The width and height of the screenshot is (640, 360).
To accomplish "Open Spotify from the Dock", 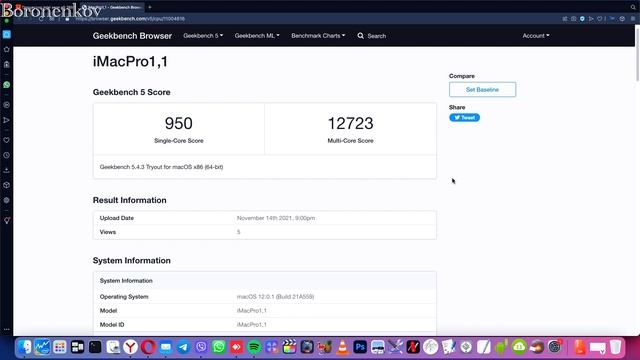I will pos(254,347).
